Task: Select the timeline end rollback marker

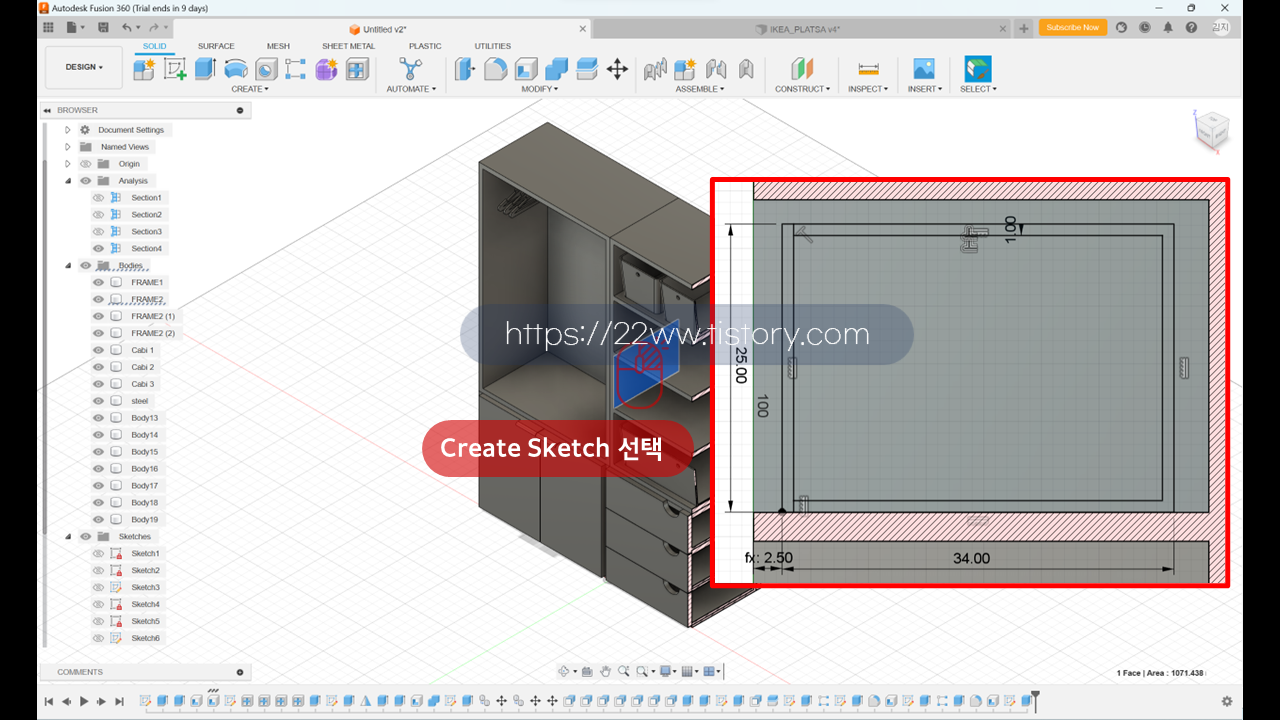Action: coord(1035,699)
